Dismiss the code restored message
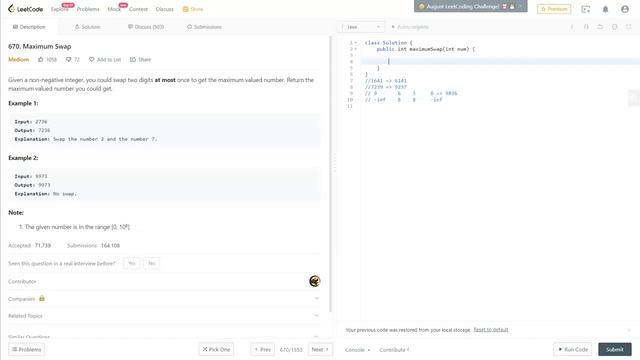The image size is (640, 360). 629,330
